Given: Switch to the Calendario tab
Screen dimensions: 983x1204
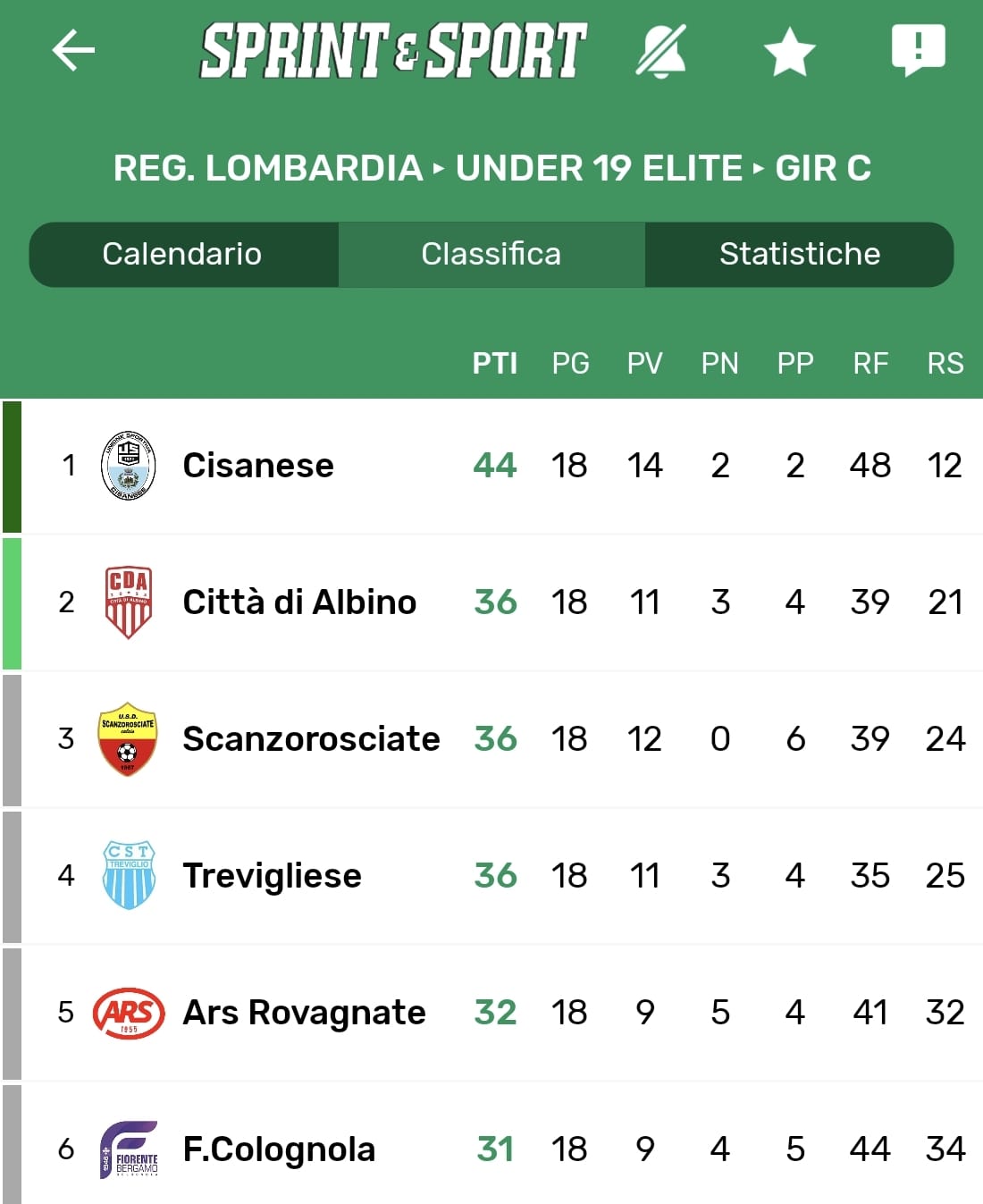Looking at the screenshot, I should click(x=182, y=254).
